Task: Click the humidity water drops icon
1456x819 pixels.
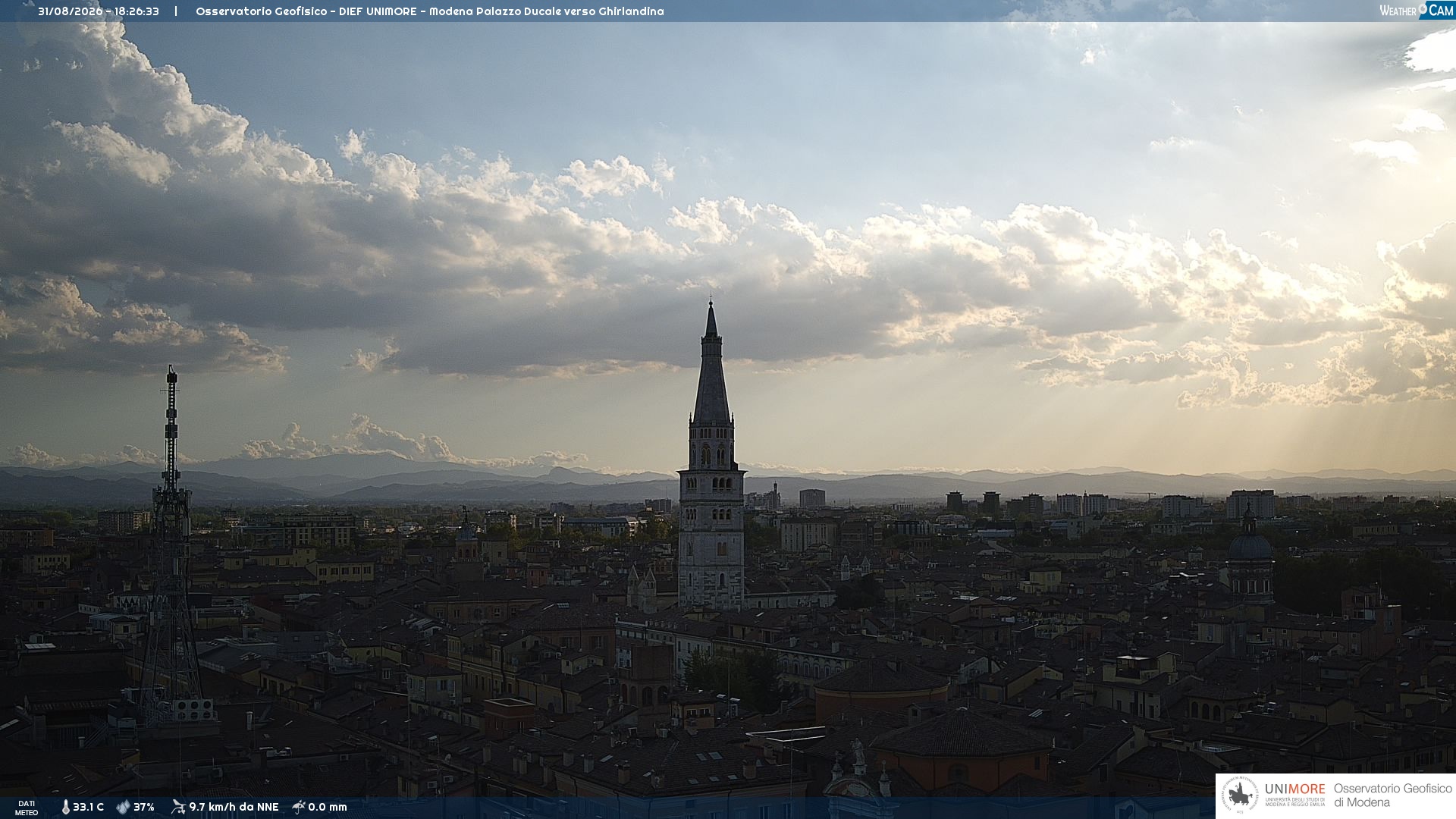Action: tap(123, 807)
